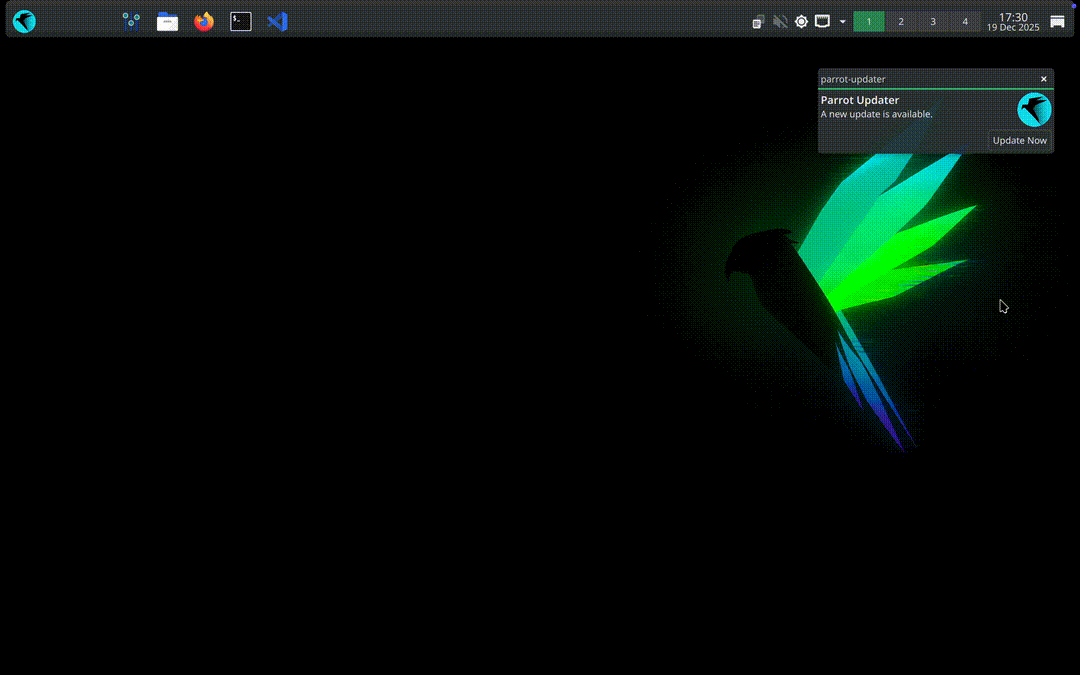Expand the tray overflow dropdown arrow

(x=843, y=21)
